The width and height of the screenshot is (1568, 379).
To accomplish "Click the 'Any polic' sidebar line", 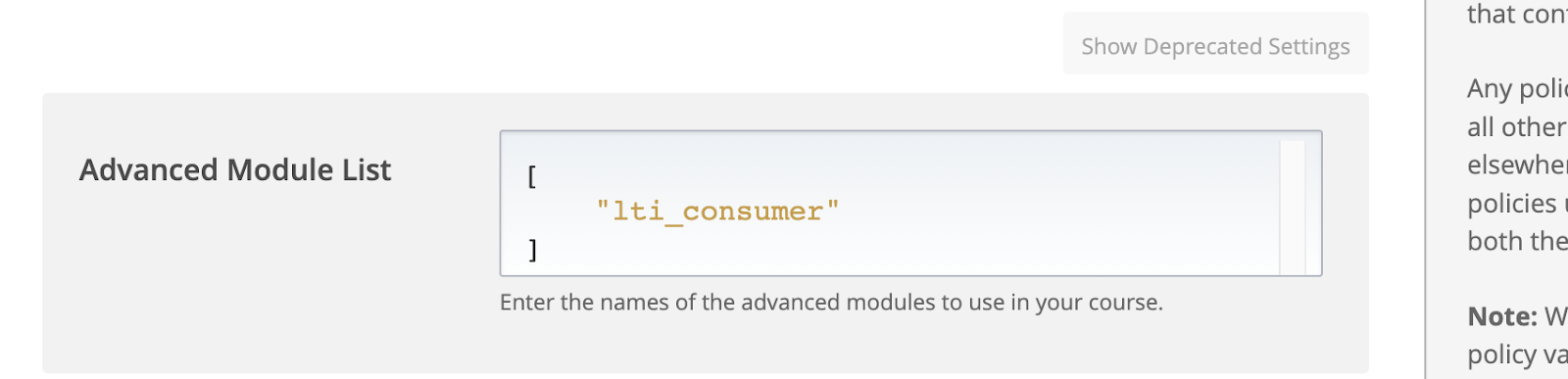I will click(1517, 89).
